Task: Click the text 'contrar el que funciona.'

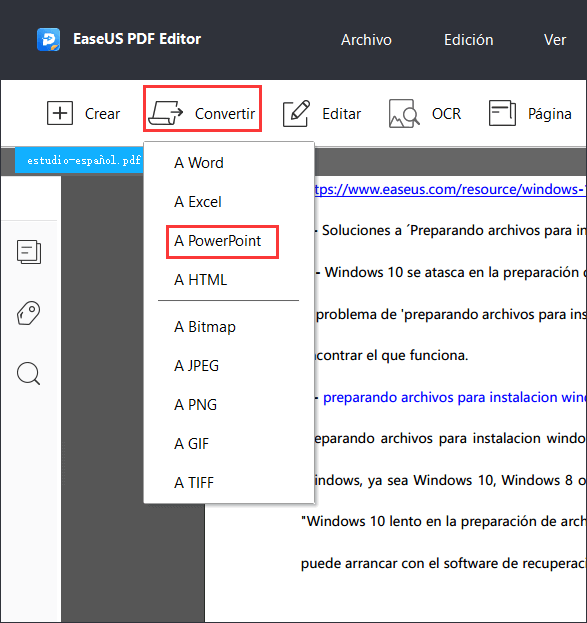Action: [391, 355]
